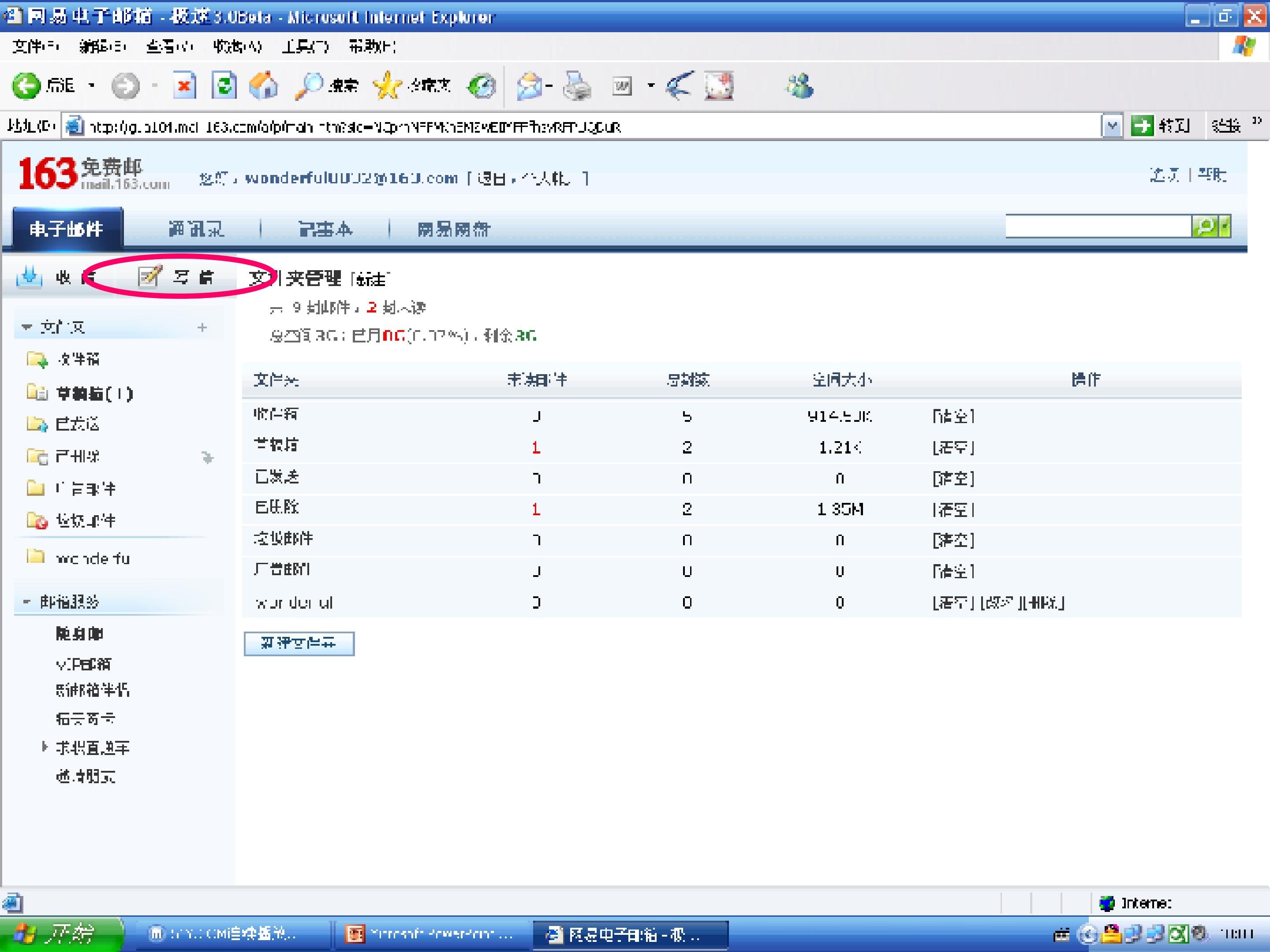Viewport: 1270px width, 952px height.
Task: Open the wonderful folder in sidebar
Action: click(x=93, y=558)
